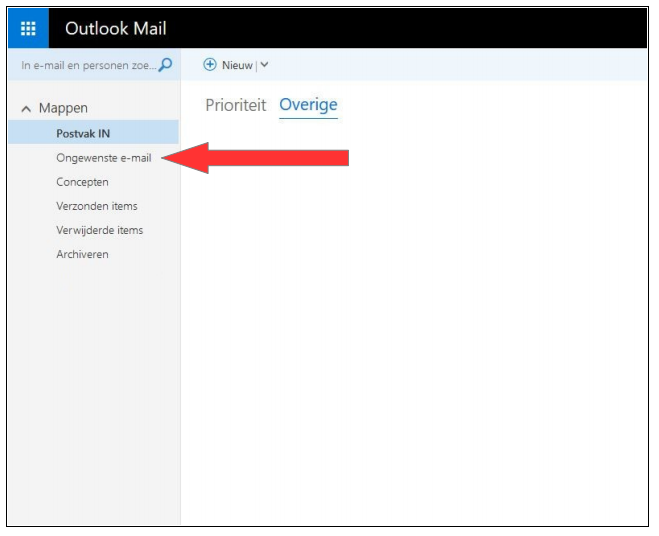This screenshot has width=659, height=536.
Task: Open the app launcher grid icon
Action: (27, 29)
